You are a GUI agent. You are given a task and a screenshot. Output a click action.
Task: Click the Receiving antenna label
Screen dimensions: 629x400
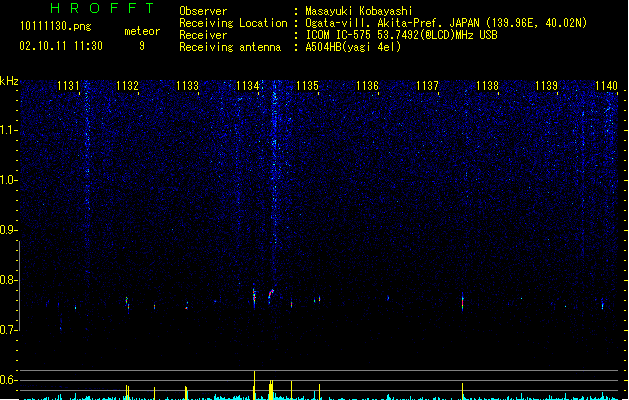point(230,47)
